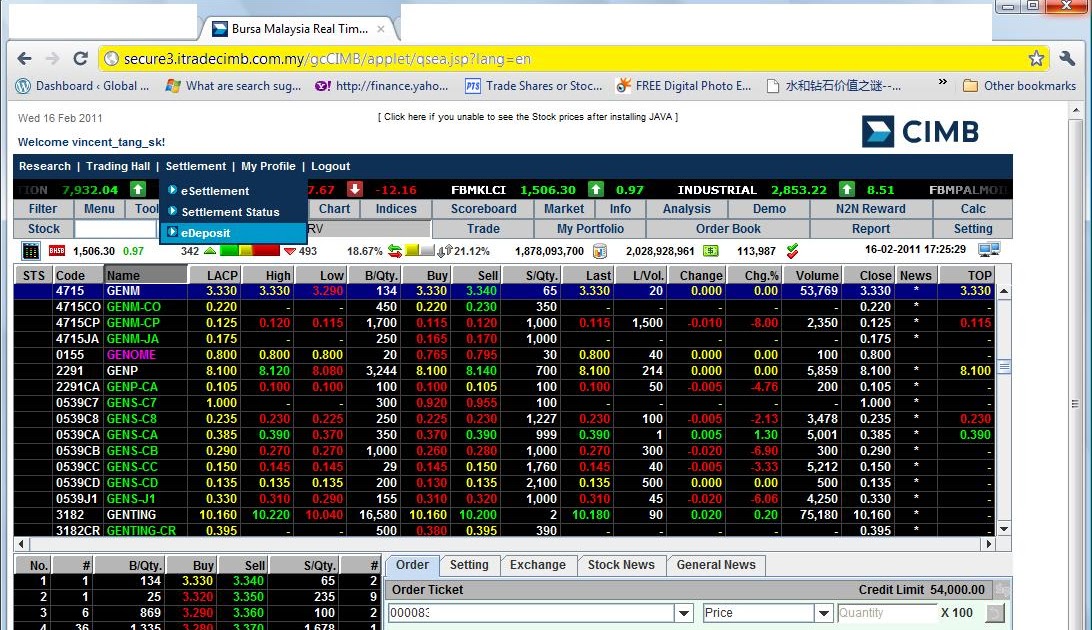Click the network monitors connection icon
This screenshot has width=1092, height=630.
point(989,249)
